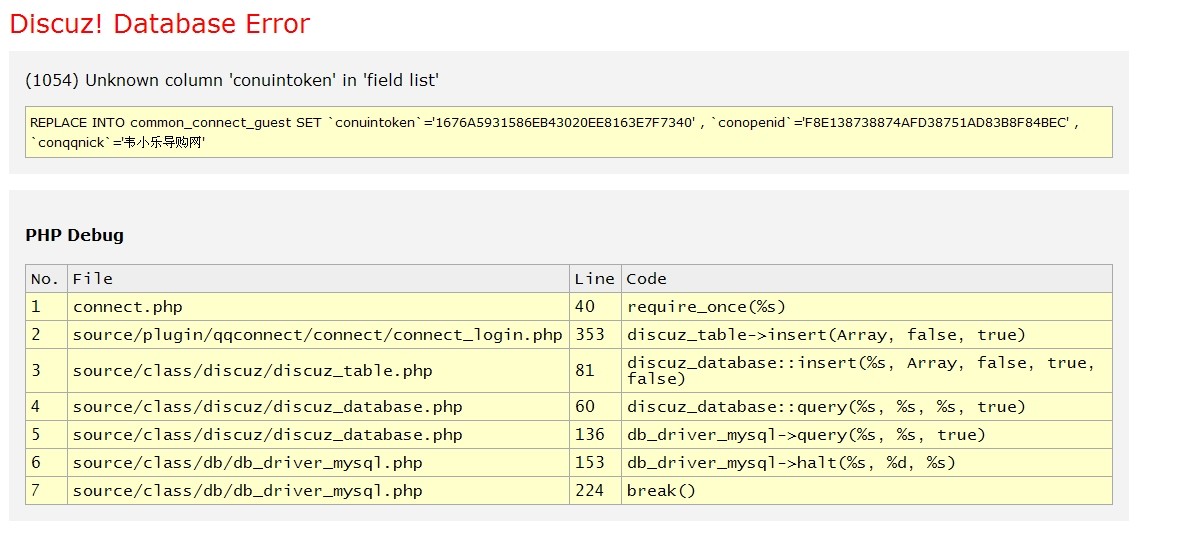Click the "Unknown column 'conuintoken'" error message
Image resolution: width=1202 pixels, height=536 pixels.
tap(232, 80)
